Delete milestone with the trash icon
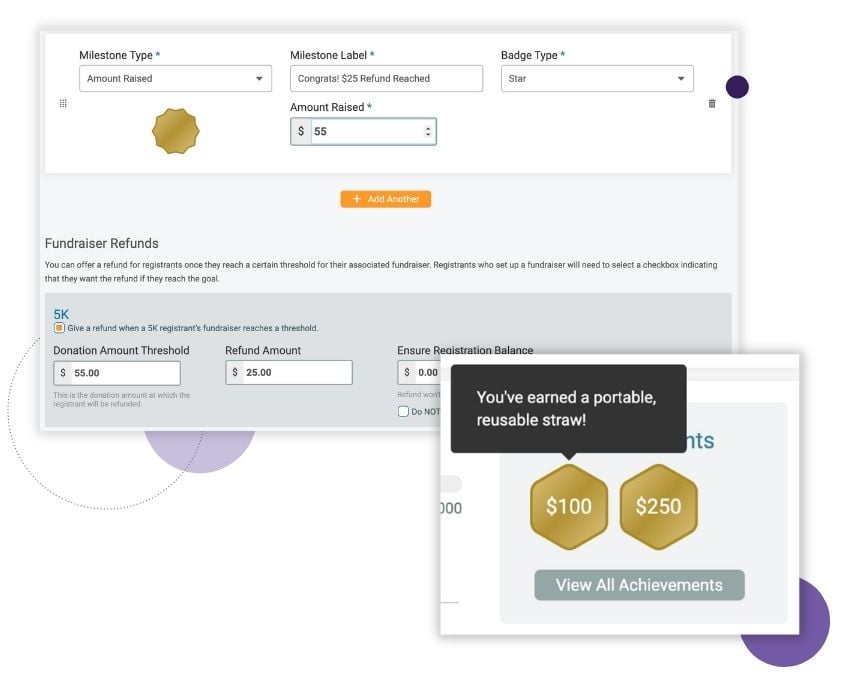841x674 pixels. tap(712, 103)
